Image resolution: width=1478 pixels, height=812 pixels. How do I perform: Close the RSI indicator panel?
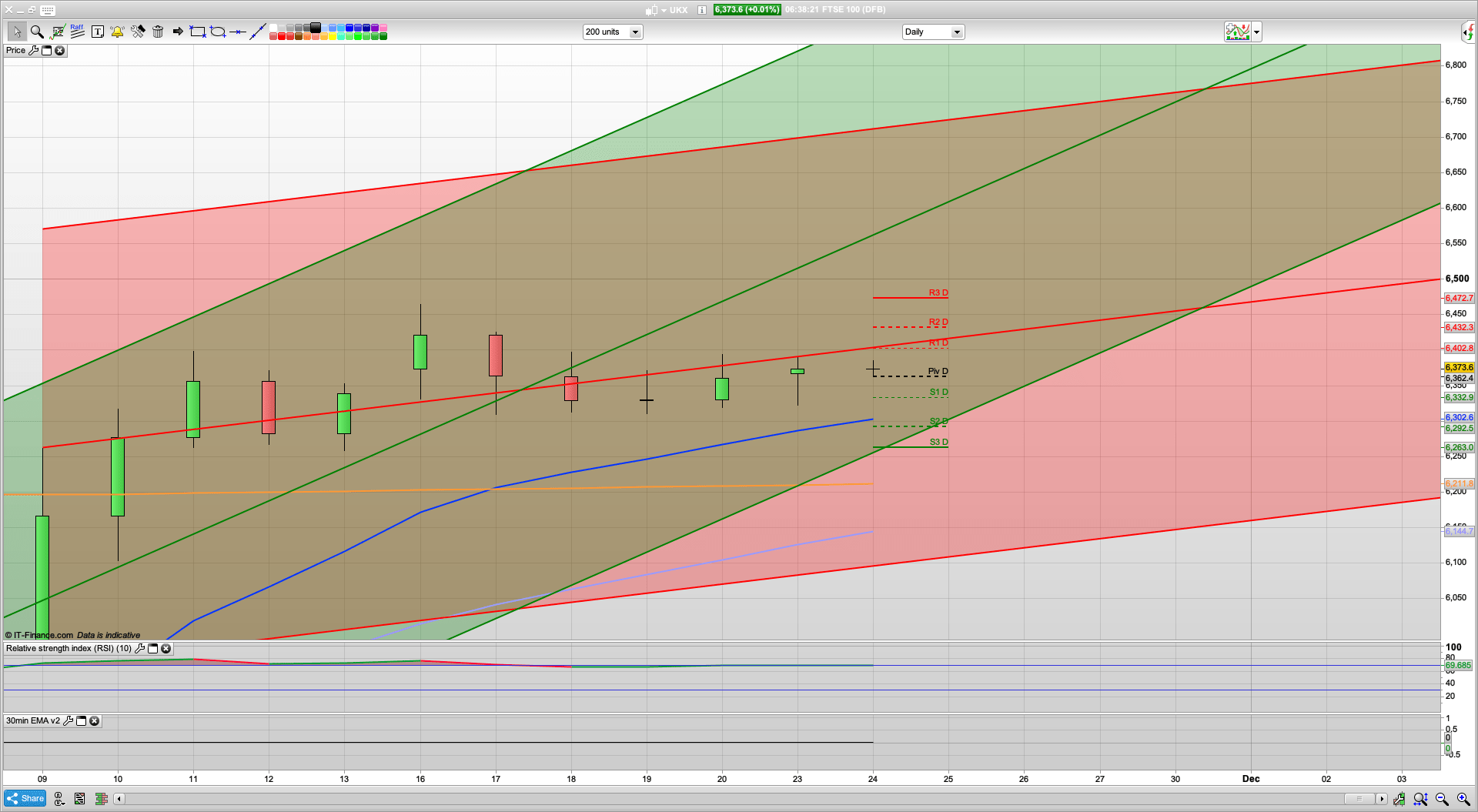click(x=166, y=649)
